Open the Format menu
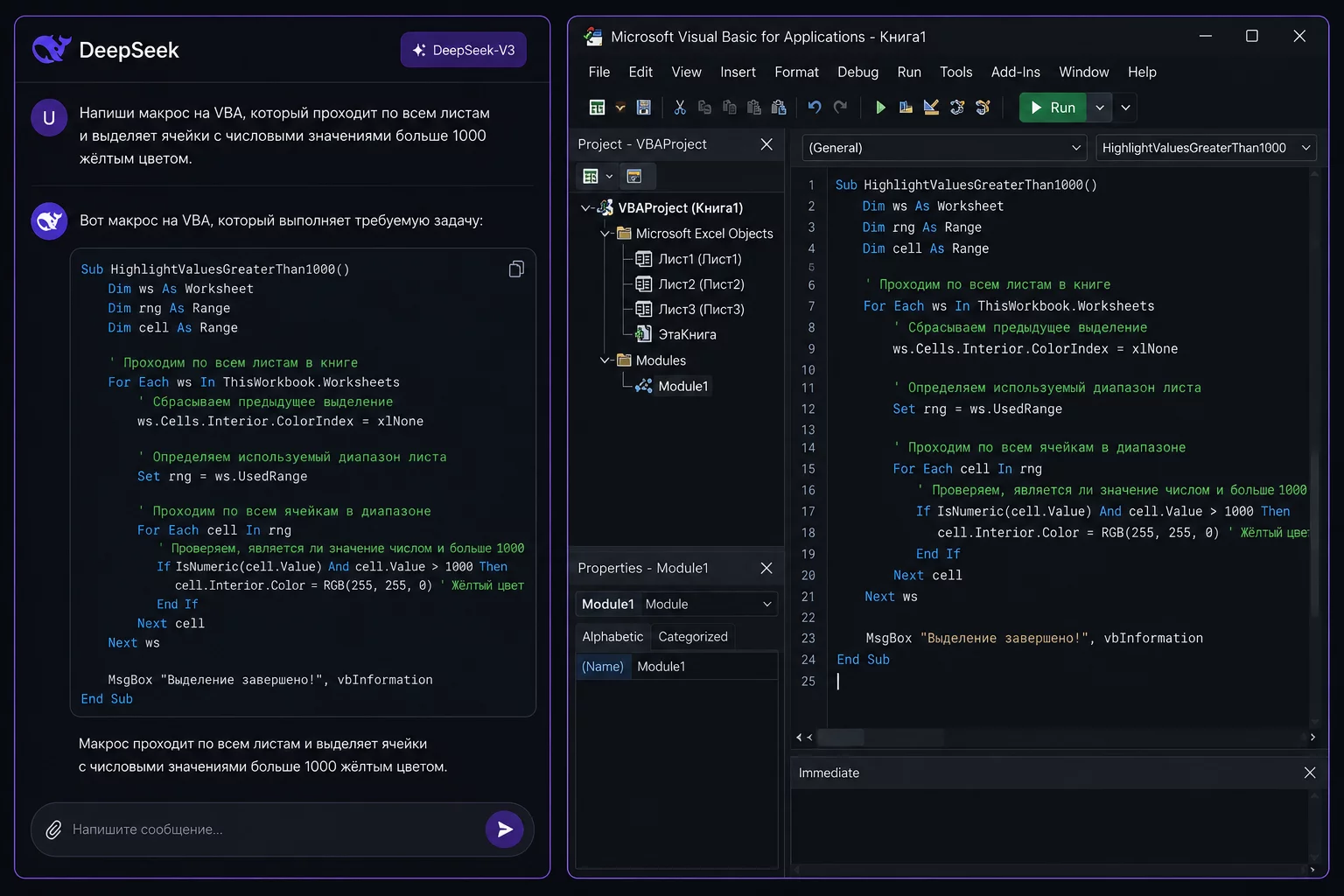Screen dimensions: 1344x896 (797, 73)
